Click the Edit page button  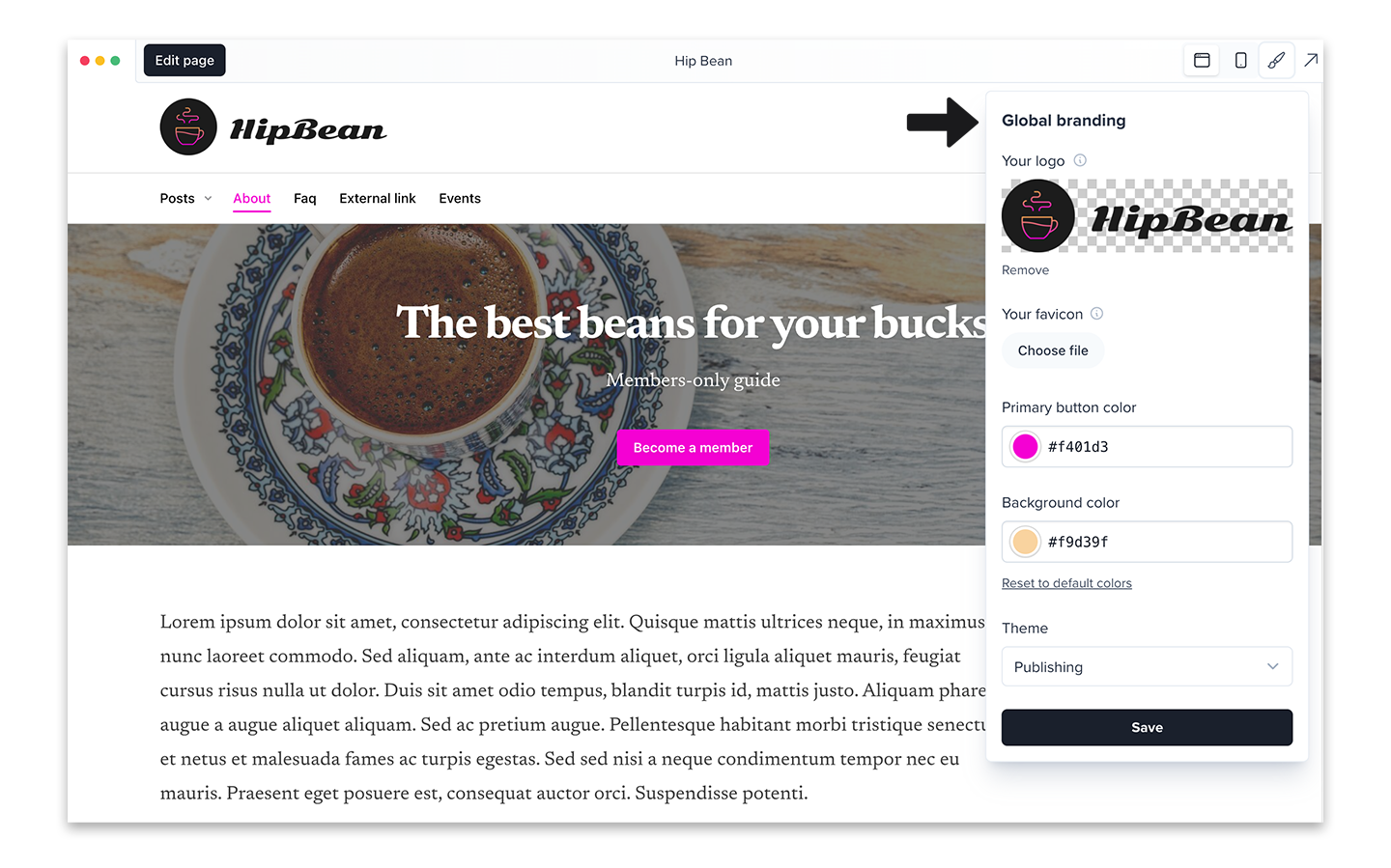(185, 60)
